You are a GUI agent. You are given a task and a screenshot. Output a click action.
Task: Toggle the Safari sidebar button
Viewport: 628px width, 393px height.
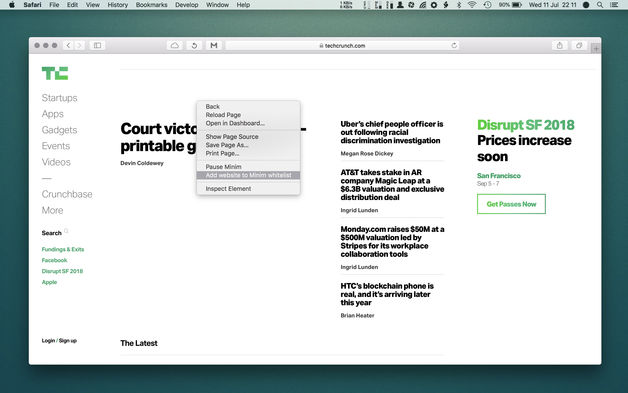pos(97,45)
